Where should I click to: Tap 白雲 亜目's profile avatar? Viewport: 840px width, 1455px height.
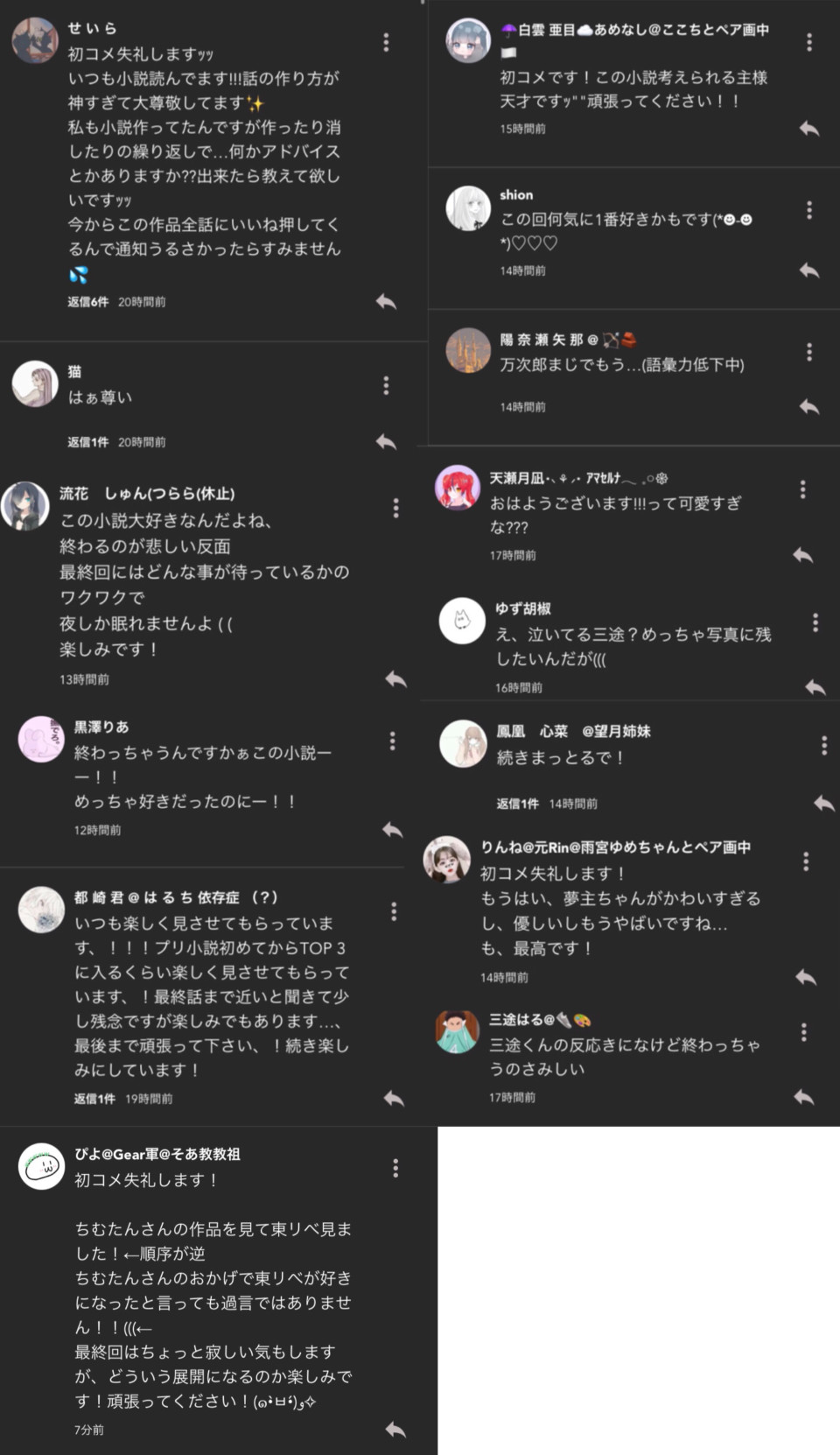pyautogui.click(x=468, y=40)
